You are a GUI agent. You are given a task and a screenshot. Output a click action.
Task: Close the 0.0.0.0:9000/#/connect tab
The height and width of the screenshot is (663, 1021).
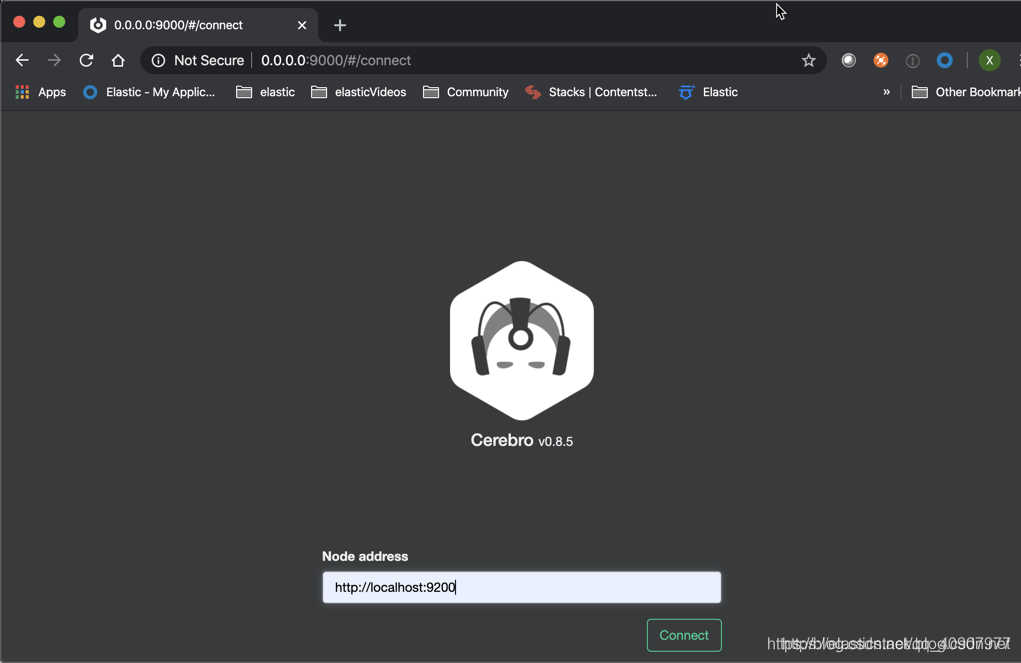(302, 25)
